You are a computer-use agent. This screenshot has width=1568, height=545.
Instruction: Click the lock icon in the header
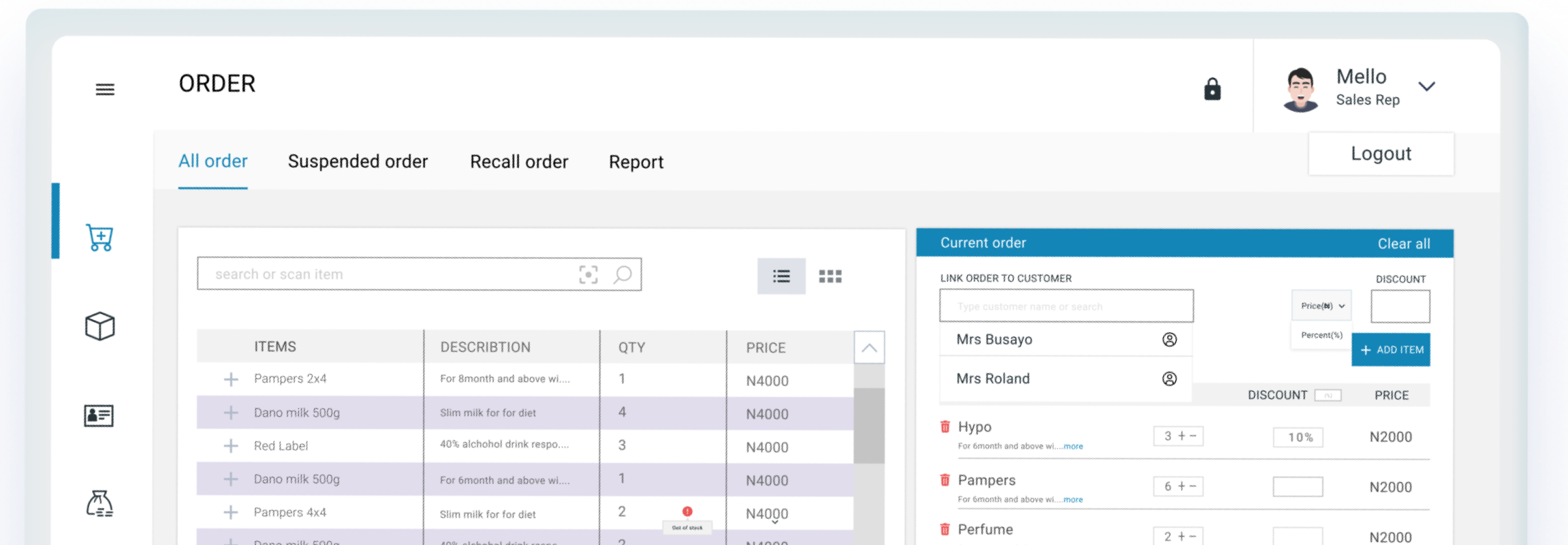coord(1212,89)
